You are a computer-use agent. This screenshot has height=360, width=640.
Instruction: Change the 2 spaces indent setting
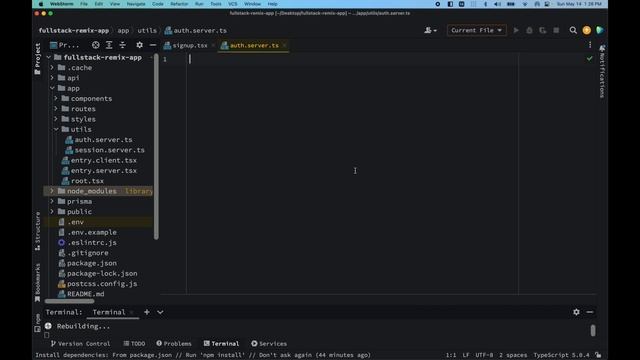coord(513,355)
